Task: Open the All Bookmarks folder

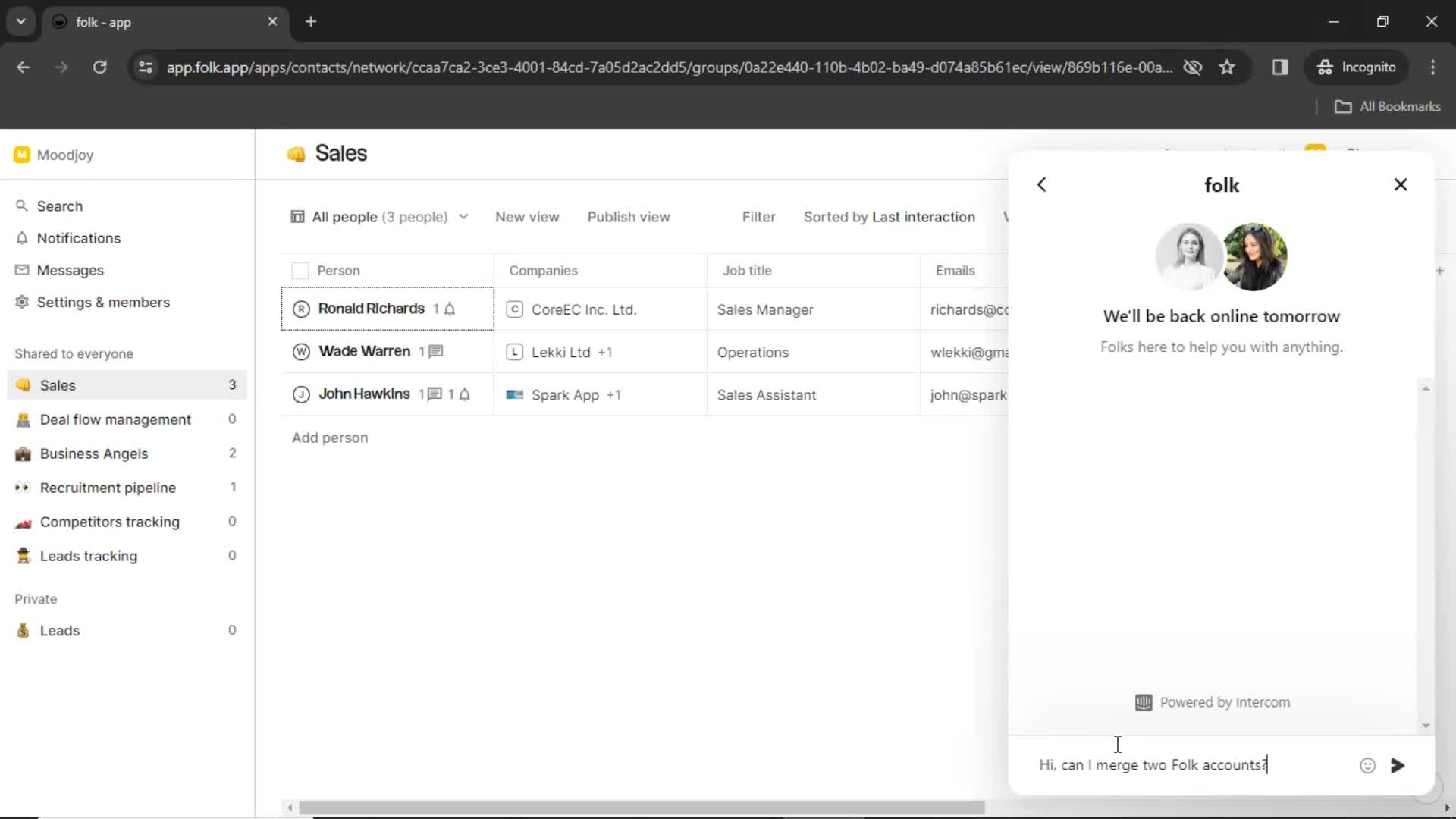Action: (1388, 107)
